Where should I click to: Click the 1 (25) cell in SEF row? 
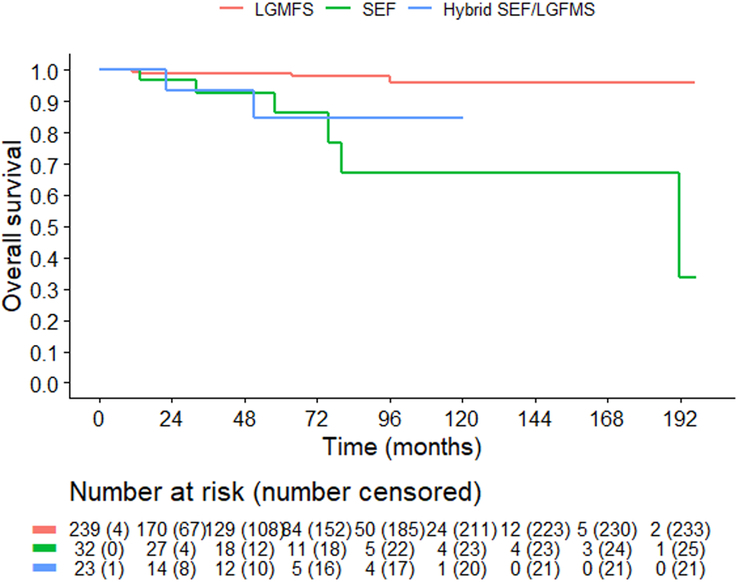click(x=680, y=549)
